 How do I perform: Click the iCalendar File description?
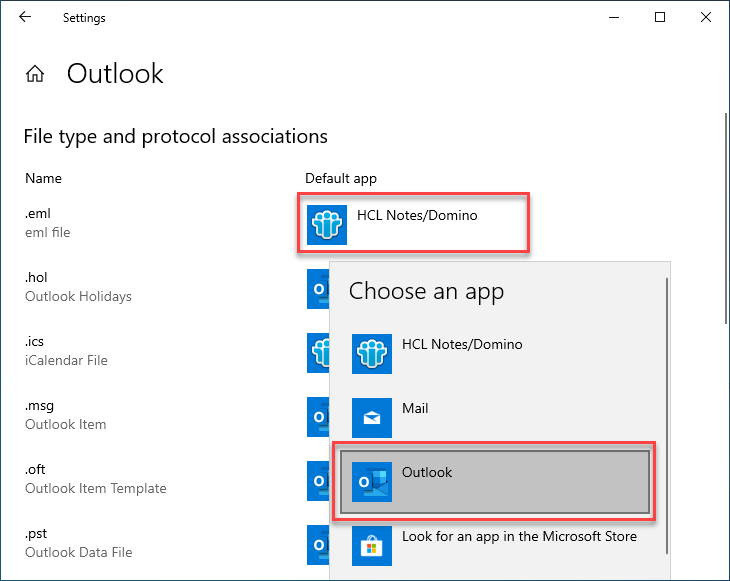[x=66, y=360]
